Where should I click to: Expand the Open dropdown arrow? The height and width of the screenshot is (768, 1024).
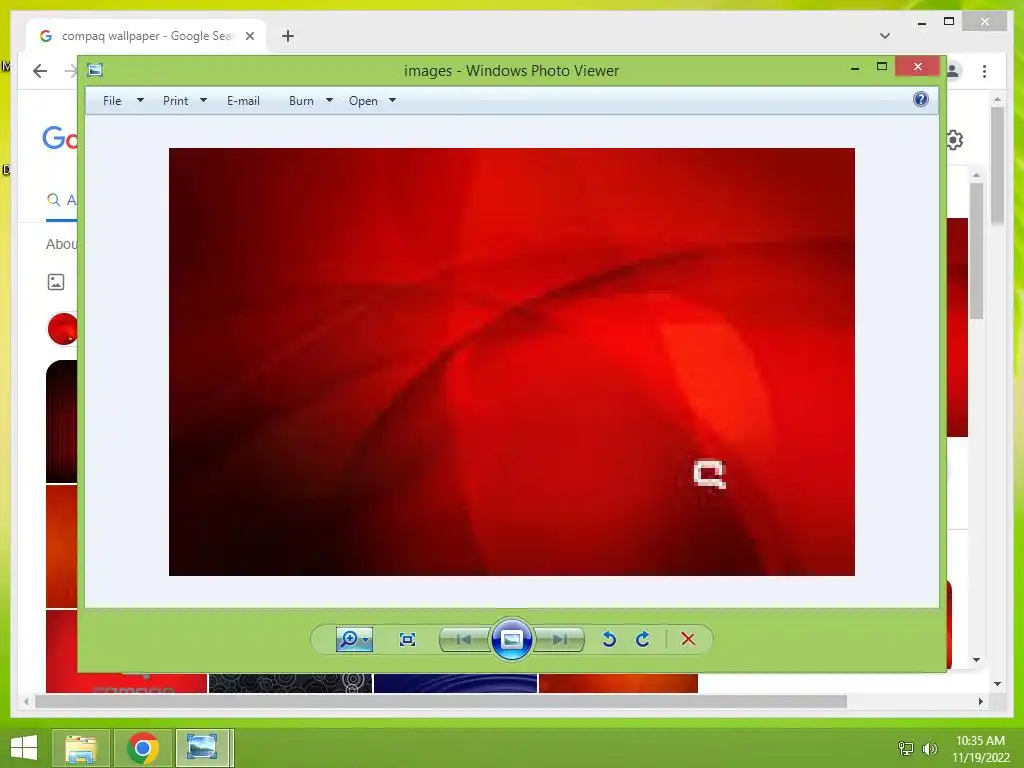(x=392, y=100)
